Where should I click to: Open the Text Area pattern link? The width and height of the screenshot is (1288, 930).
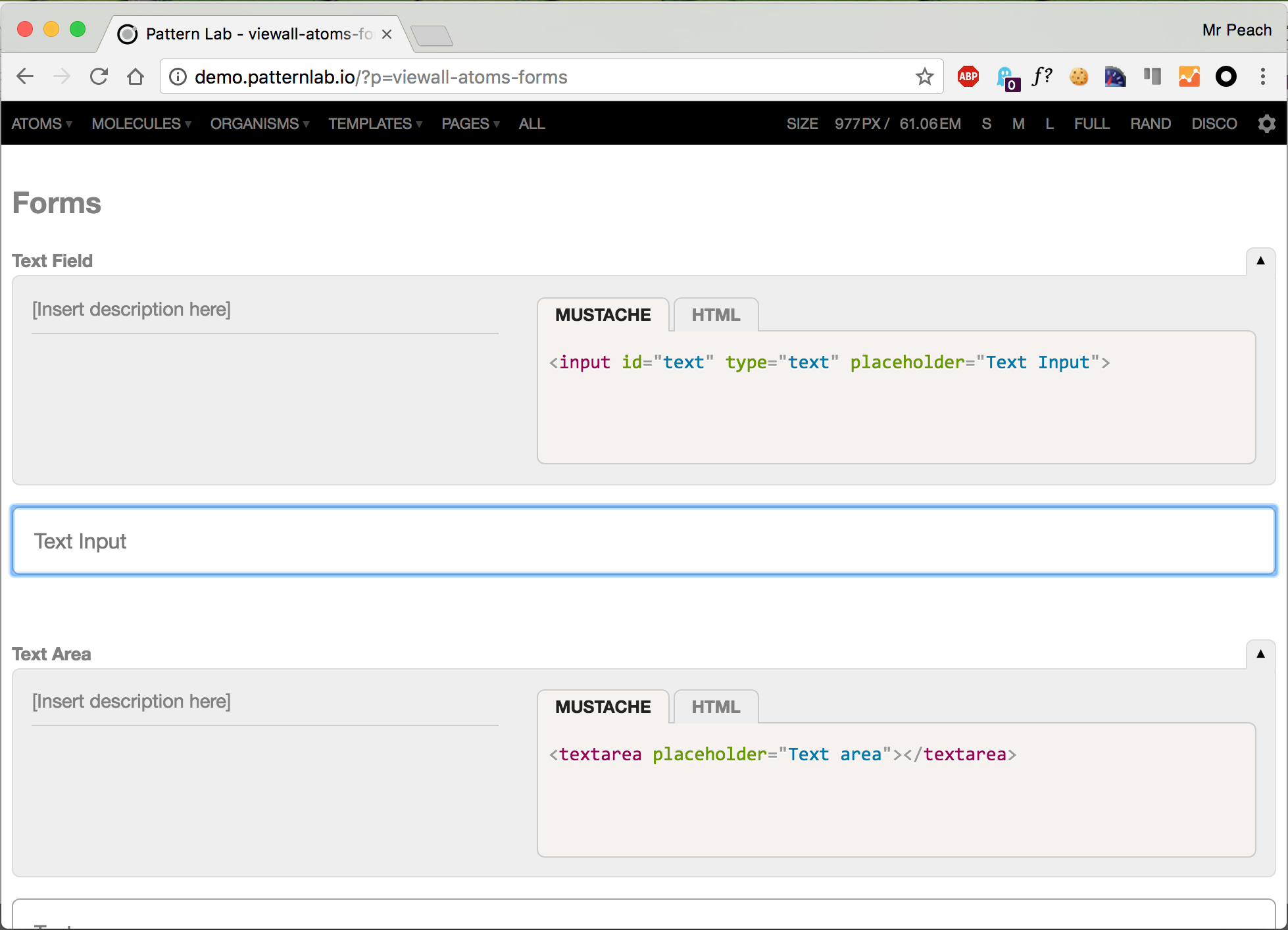point(51,654)
